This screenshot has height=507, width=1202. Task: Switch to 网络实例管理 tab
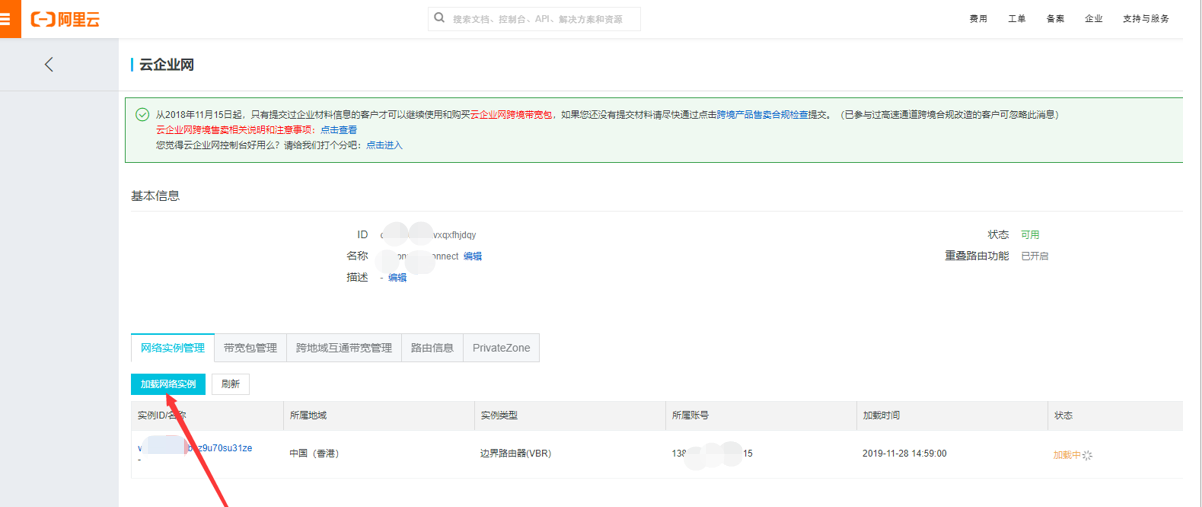click(172, 348)
